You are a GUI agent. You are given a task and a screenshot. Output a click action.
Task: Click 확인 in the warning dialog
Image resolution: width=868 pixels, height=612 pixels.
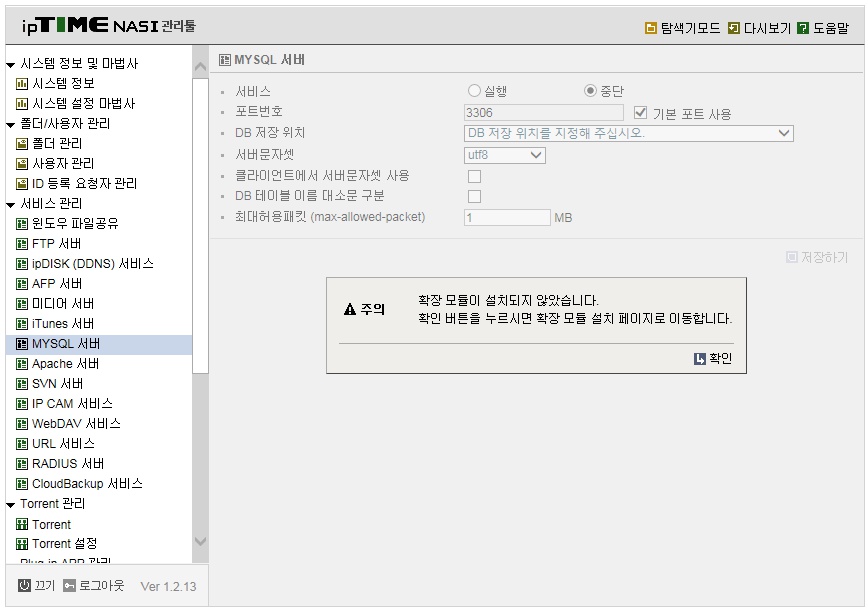tap(713, 359)
